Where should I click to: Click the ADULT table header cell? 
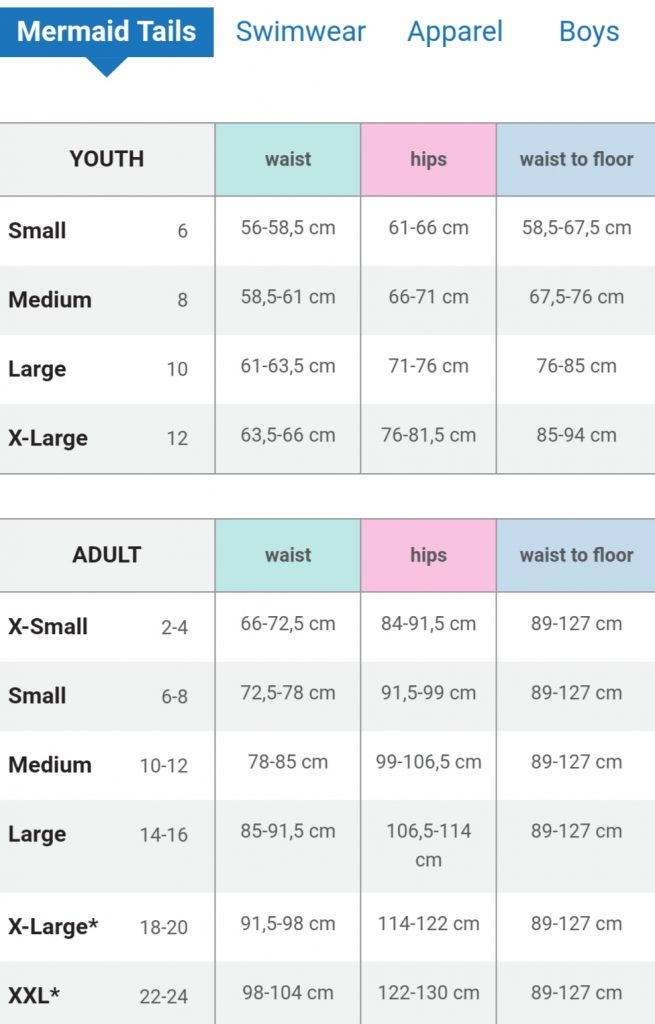pos(106,554)
